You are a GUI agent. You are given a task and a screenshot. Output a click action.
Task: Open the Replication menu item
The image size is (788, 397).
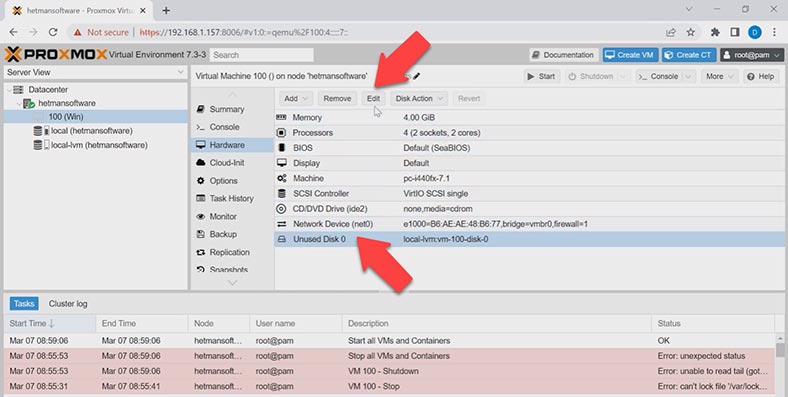232,252
